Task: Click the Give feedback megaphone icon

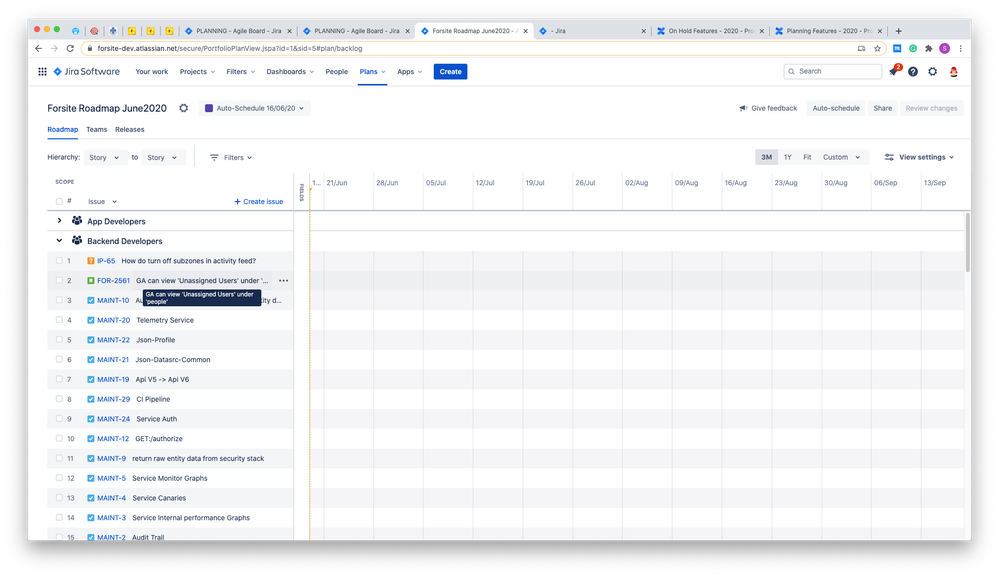Action: (x=742, y=108)
